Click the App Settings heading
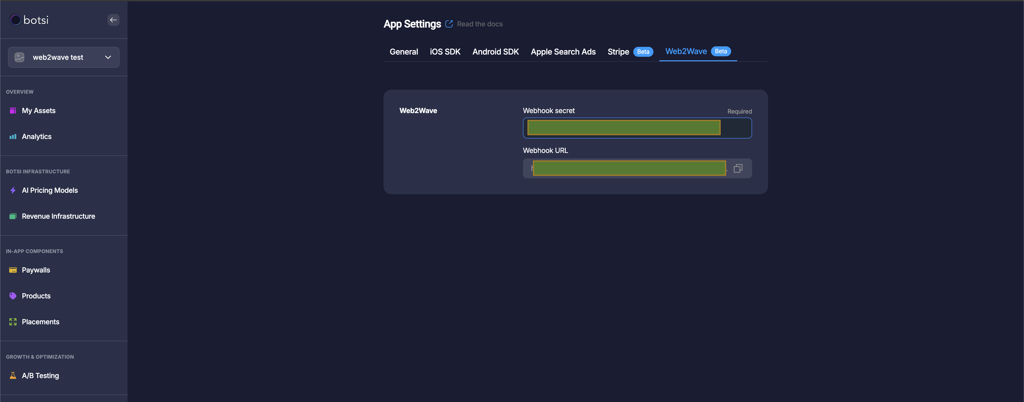This screenshot has width=1024, height=402. point(412,24)
